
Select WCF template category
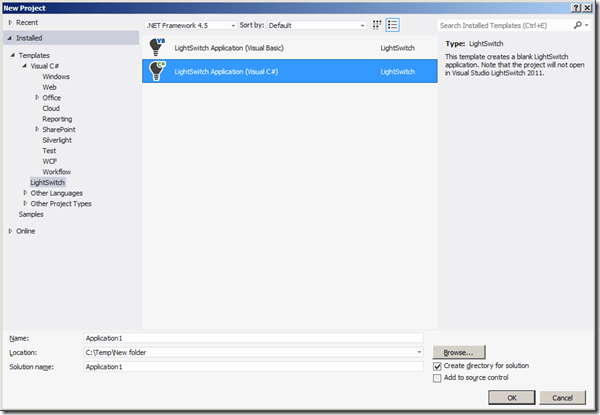[50, 161]
